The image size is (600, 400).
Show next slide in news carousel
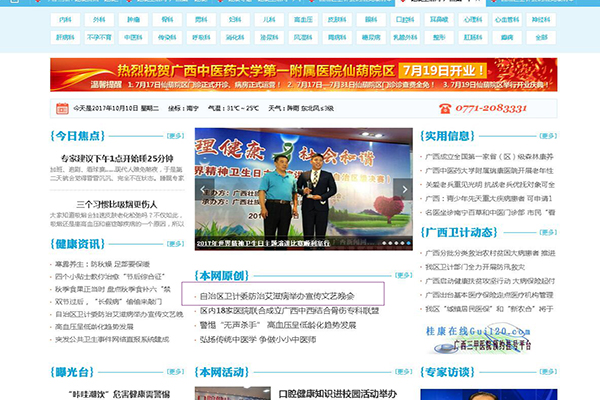pos(404,189)
